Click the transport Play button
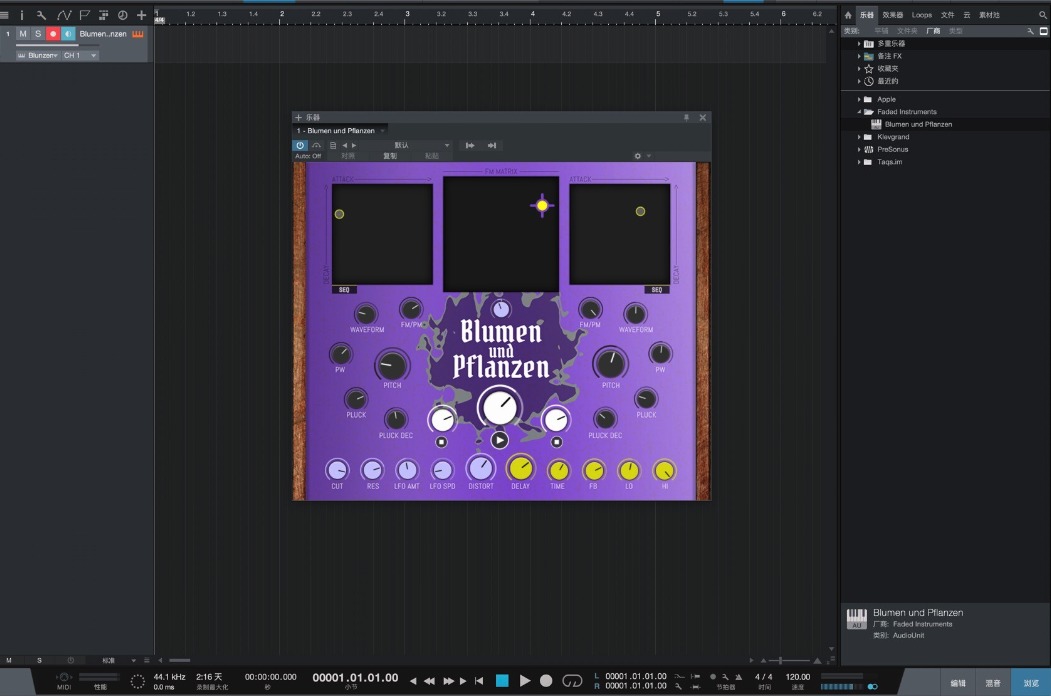This screenshot has height=696, width=1051. [x=526, y=681]
